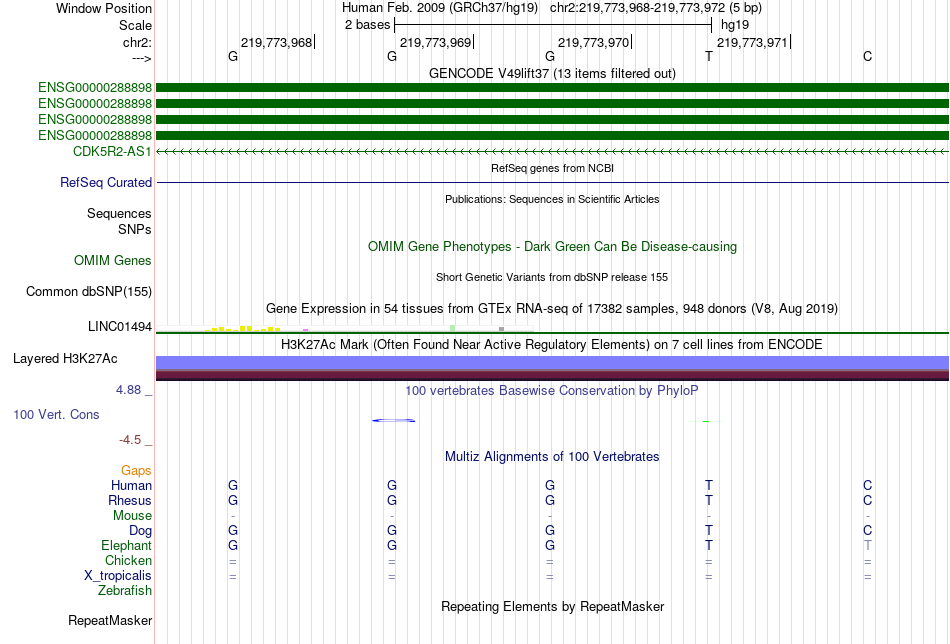
Task: Click the blue Layered H3K27Ac signal band
Action: [552, 362]
